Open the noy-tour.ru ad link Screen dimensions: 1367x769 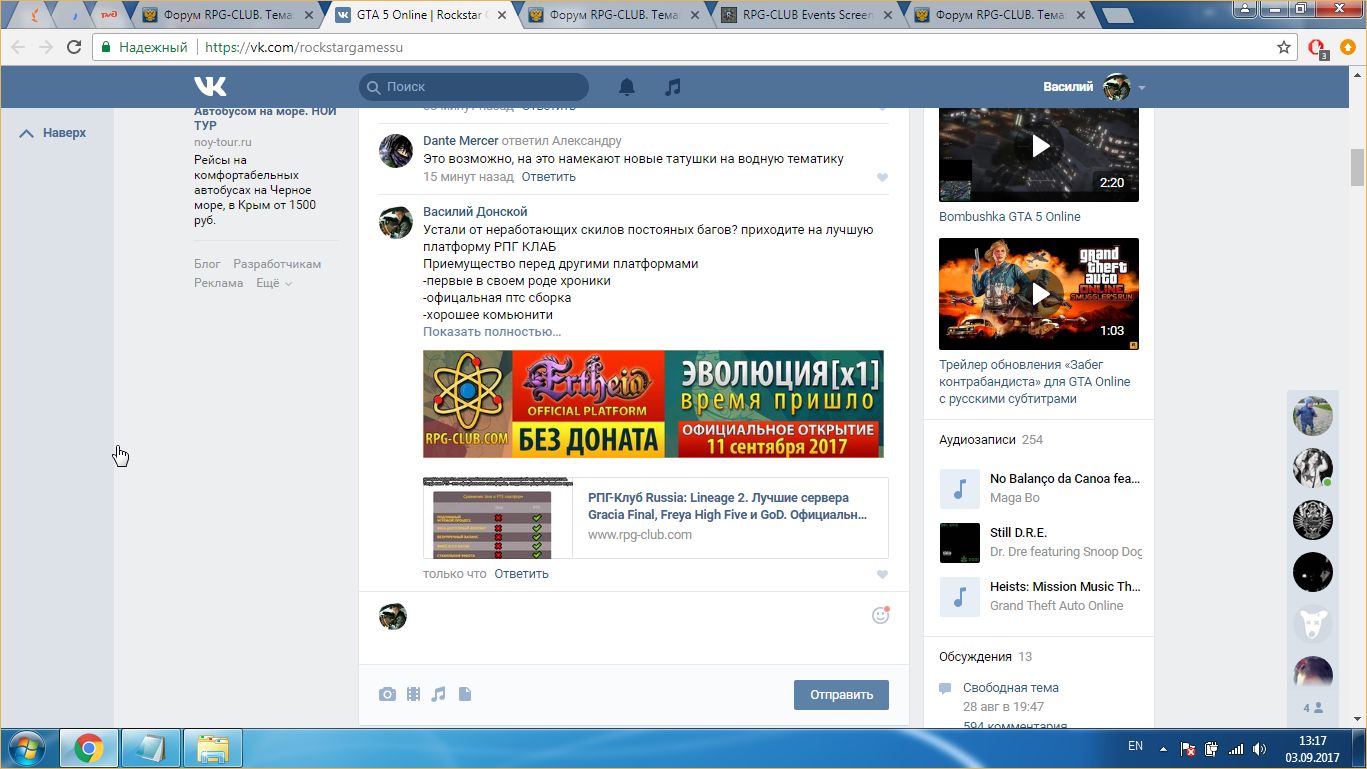(x=223, y=143)
